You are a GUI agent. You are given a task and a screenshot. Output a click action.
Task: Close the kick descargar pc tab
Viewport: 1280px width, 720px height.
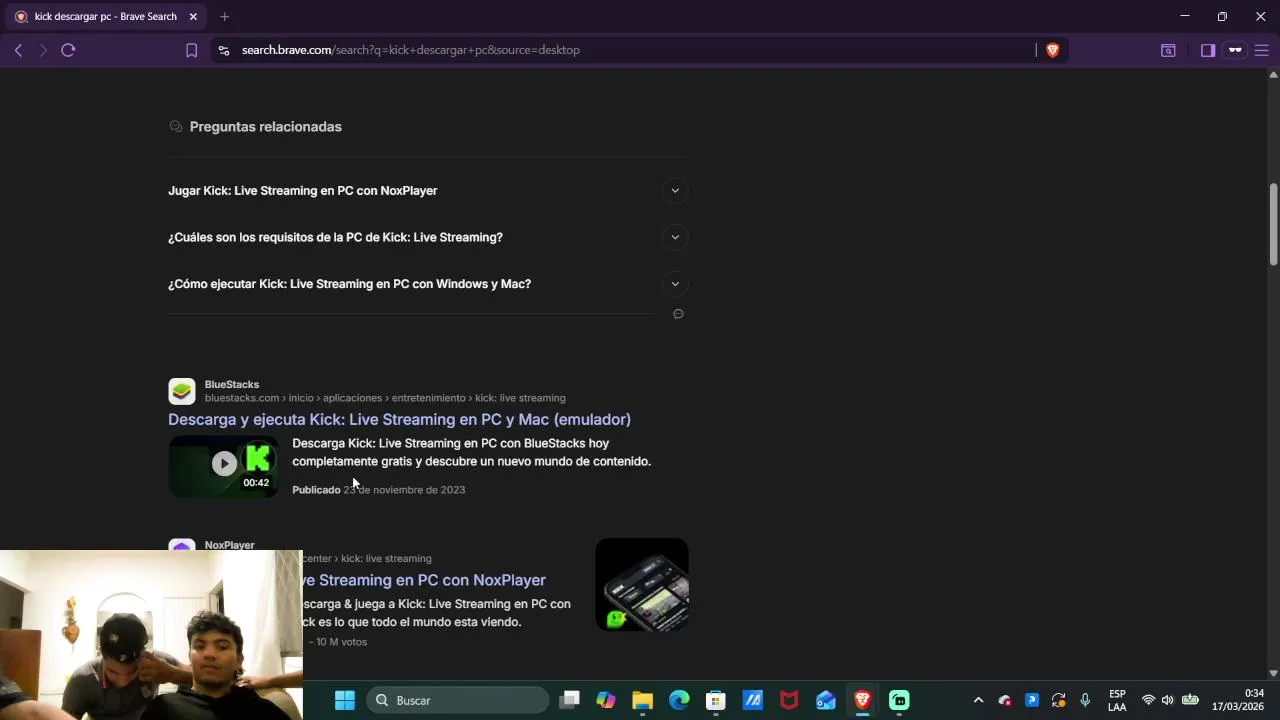pos(193,17)
